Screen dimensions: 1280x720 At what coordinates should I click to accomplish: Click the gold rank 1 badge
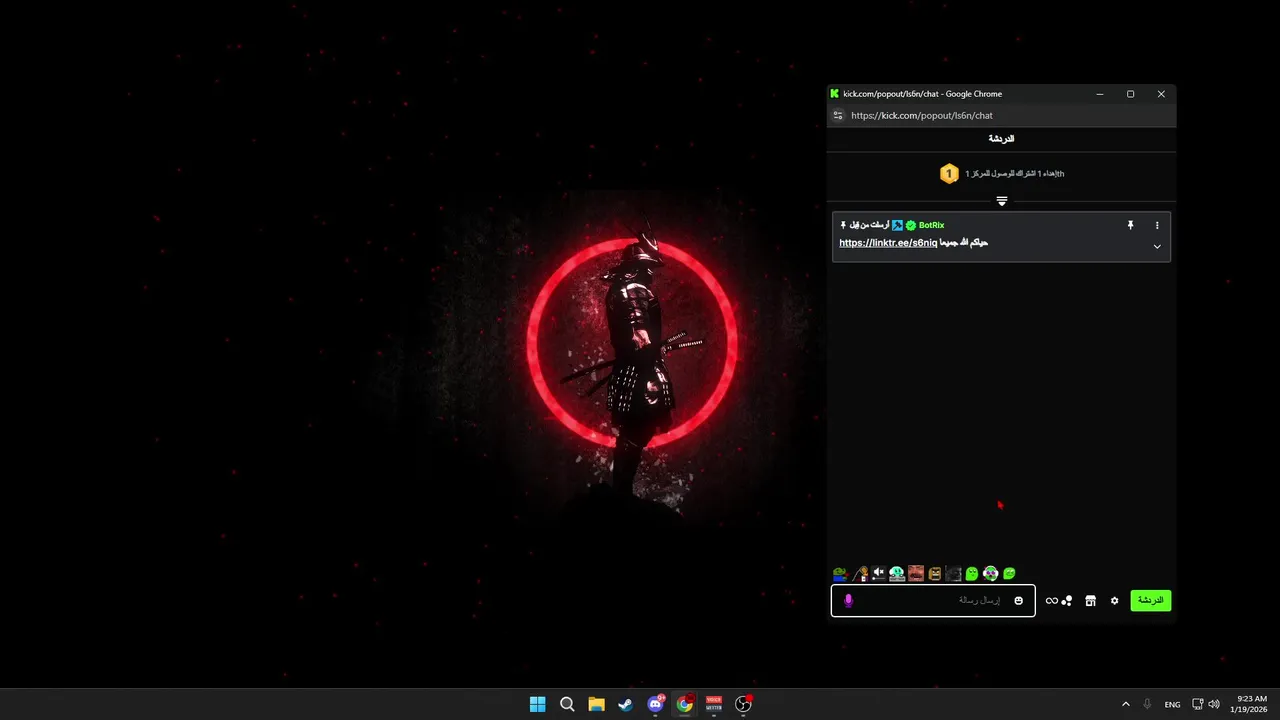click(949, 174)
